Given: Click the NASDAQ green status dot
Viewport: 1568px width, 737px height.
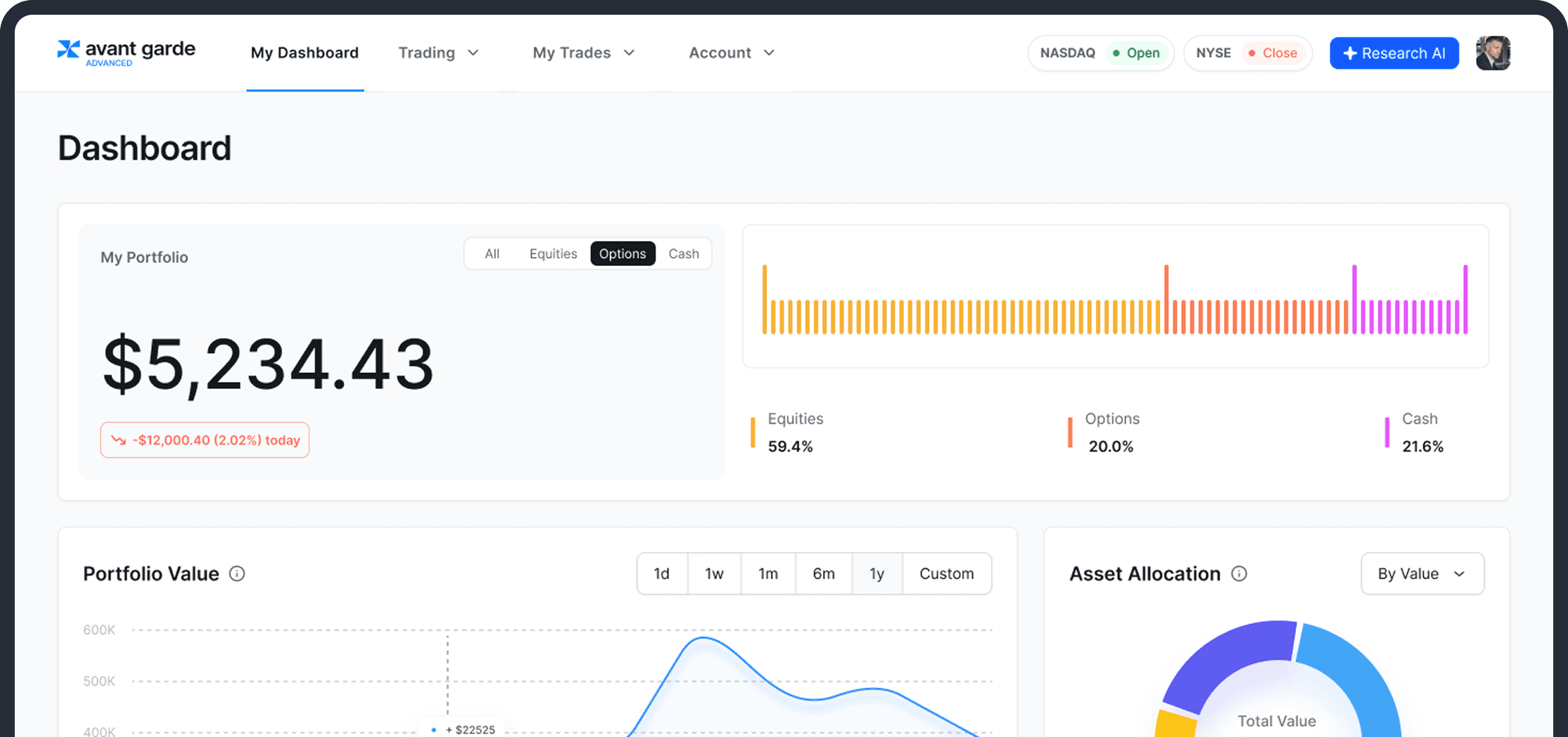Looking at the screenshot, I should point(1116,53).
